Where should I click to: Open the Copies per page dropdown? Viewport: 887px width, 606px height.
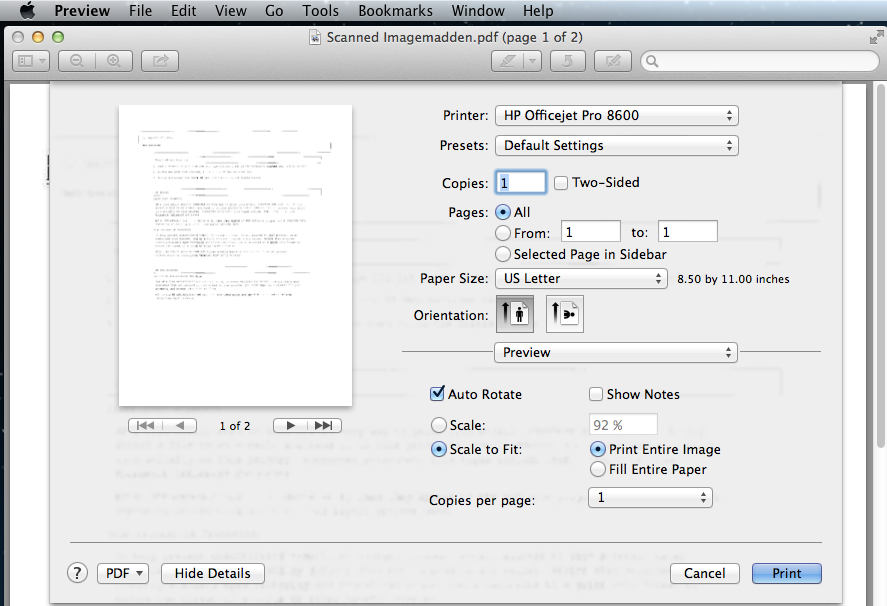click(649, 497)
